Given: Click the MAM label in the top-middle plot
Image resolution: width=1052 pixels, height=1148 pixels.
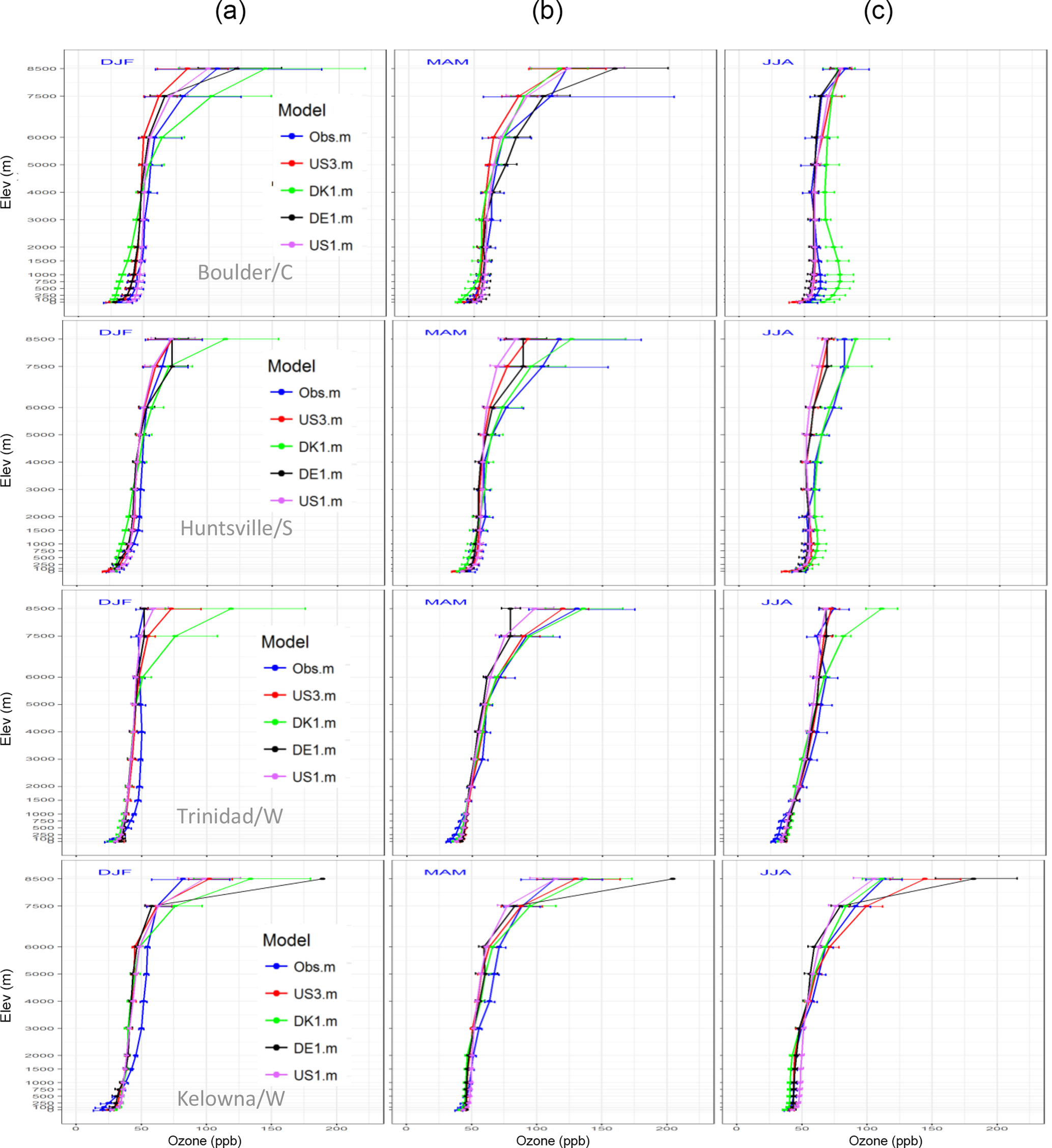Looking at the screenshot, I should tap(447, 62).
